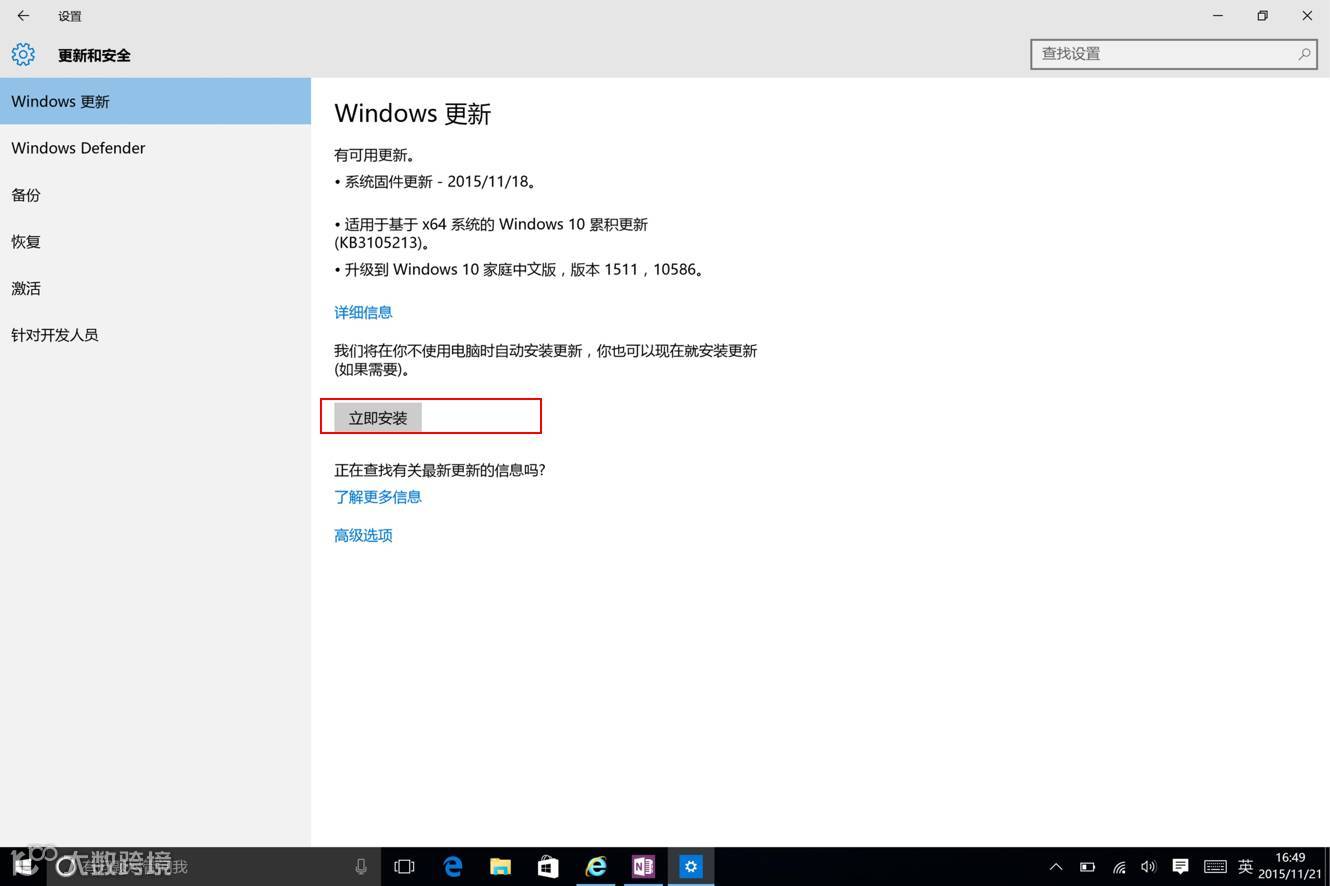This screenshot has width=1330, height=886.
Task: Click the 系统固件更新 - 2015/11/18 entry
Action: 437,182
